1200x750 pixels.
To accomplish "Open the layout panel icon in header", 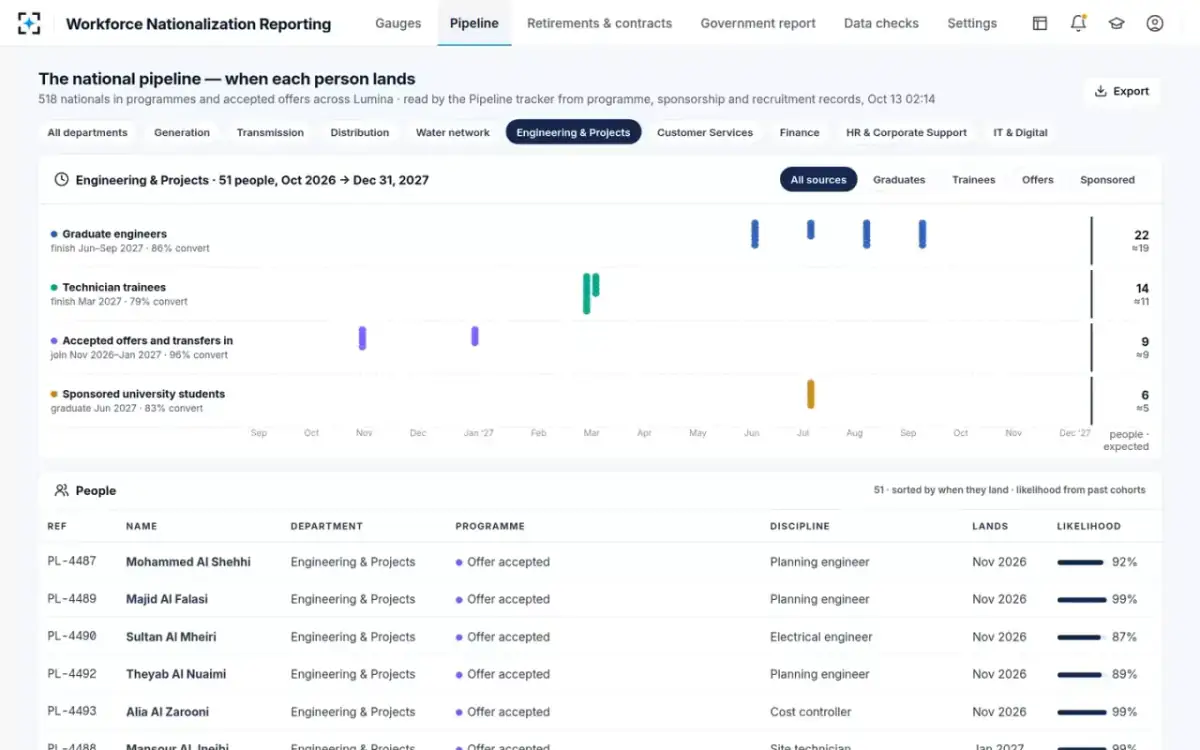I will (1040, 23).
